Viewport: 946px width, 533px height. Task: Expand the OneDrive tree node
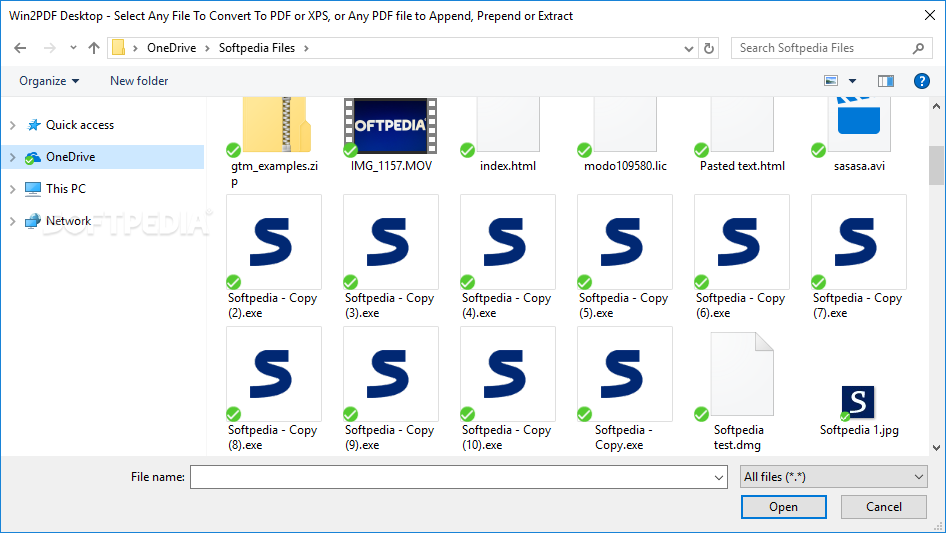tap(13, 157)
